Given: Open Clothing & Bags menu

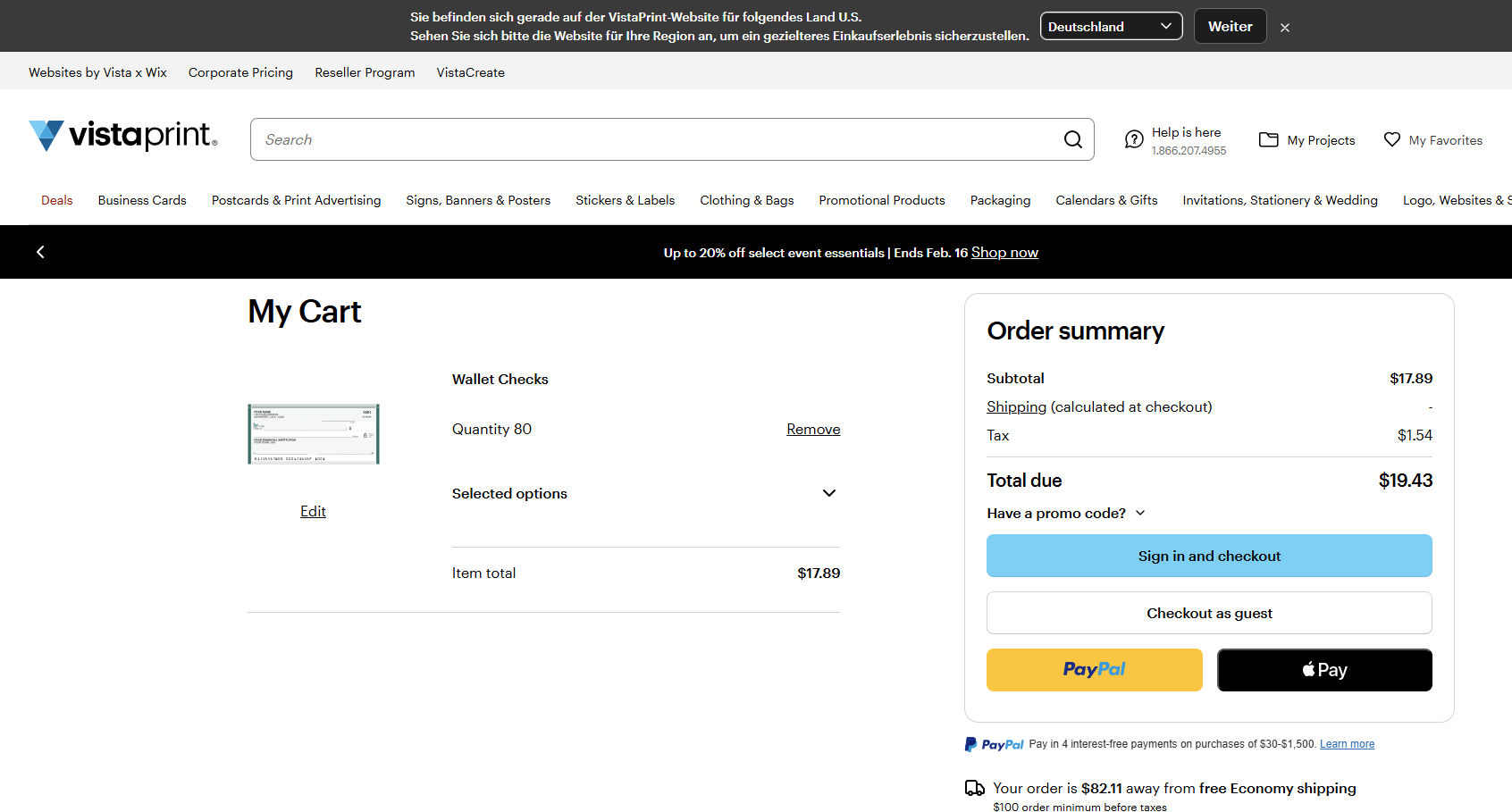Looking at the screenshot, I should [x=747, y=200].
